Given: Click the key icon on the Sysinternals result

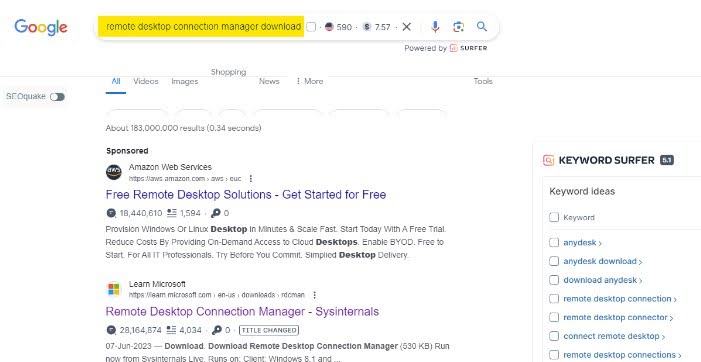Looking at the screenshot, I should tap(217, 330).
